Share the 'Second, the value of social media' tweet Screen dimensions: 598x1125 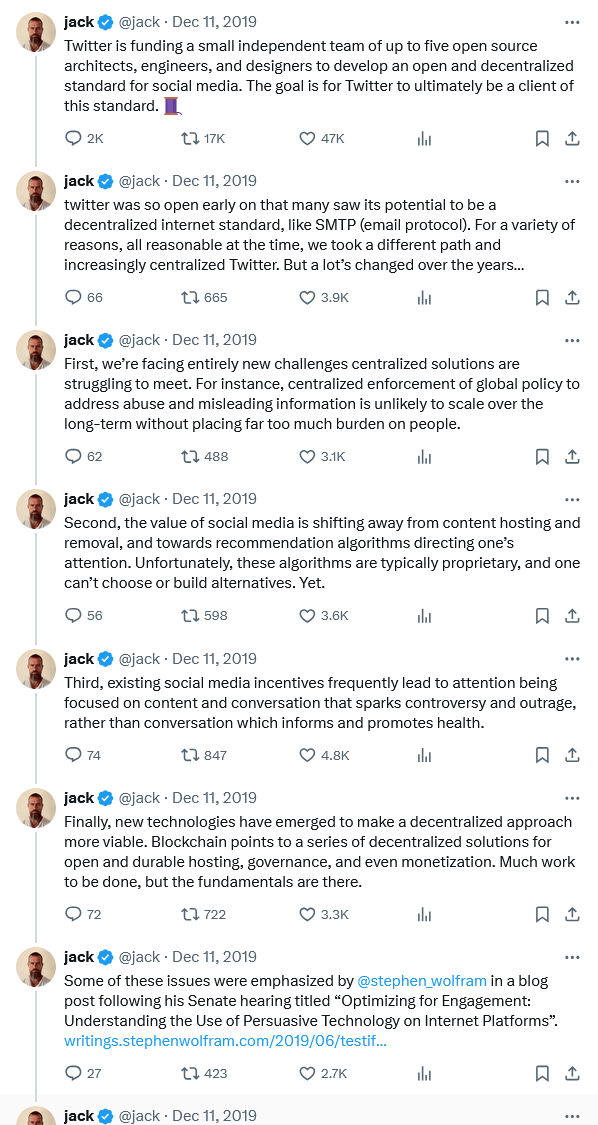pyautogui.click(x=572, y=616)
